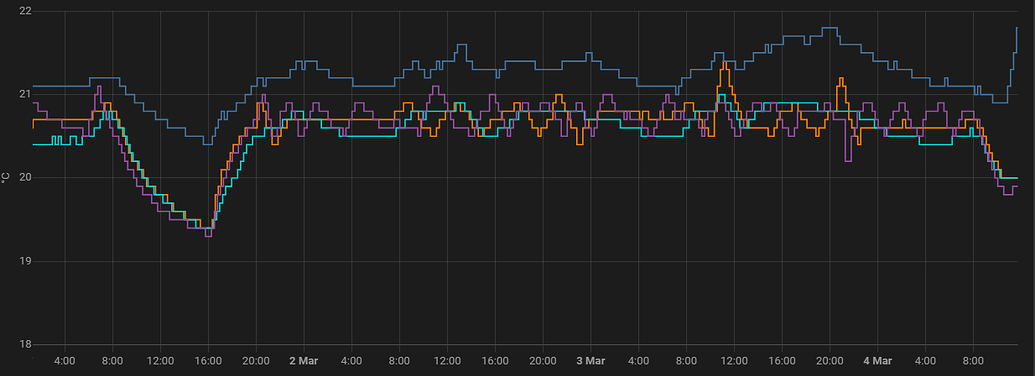
Task: Click the 12:00 label right after 3 Mar
Action: pyautogui.click(x=734, y=361)
